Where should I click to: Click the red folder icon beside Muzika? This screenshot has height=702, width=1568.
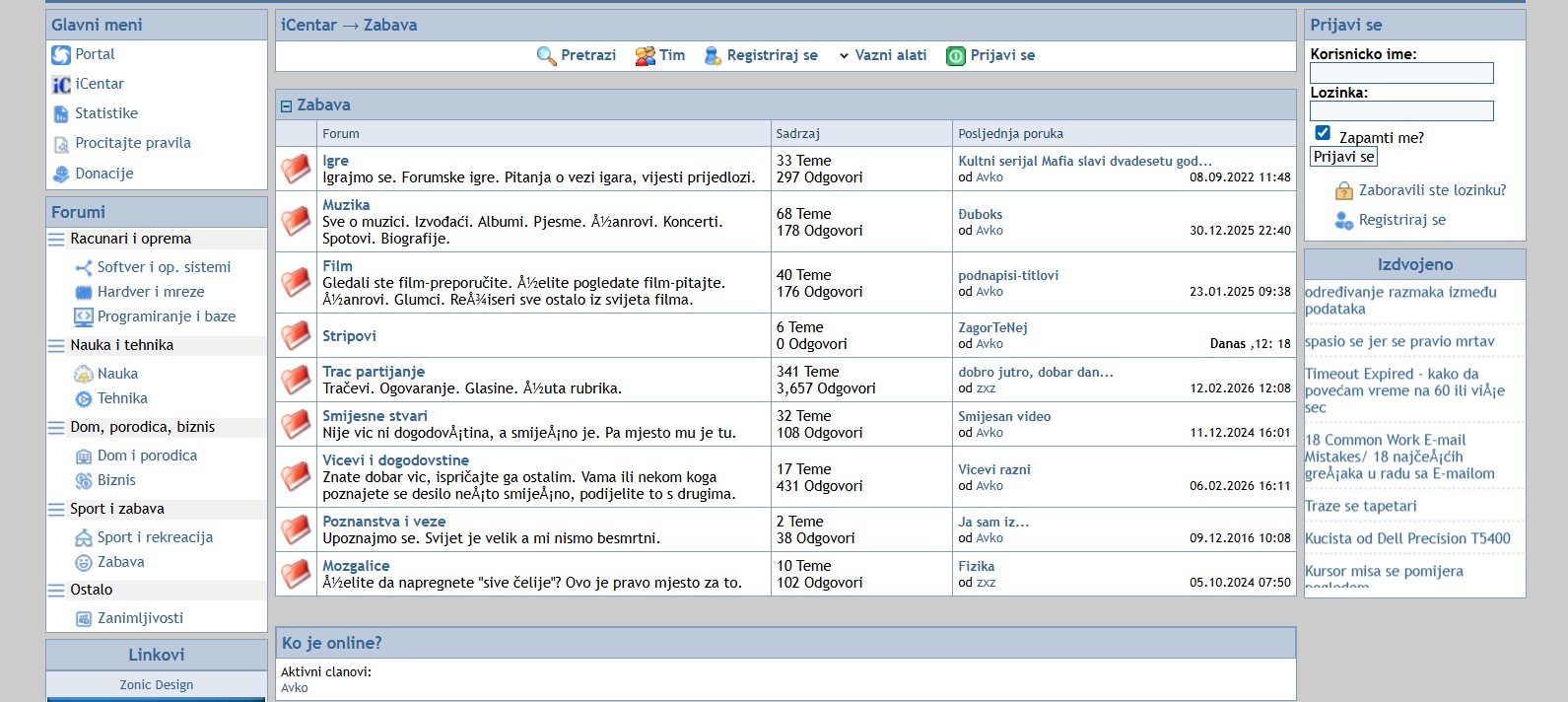pyautogui.click(x=296, y=222)
